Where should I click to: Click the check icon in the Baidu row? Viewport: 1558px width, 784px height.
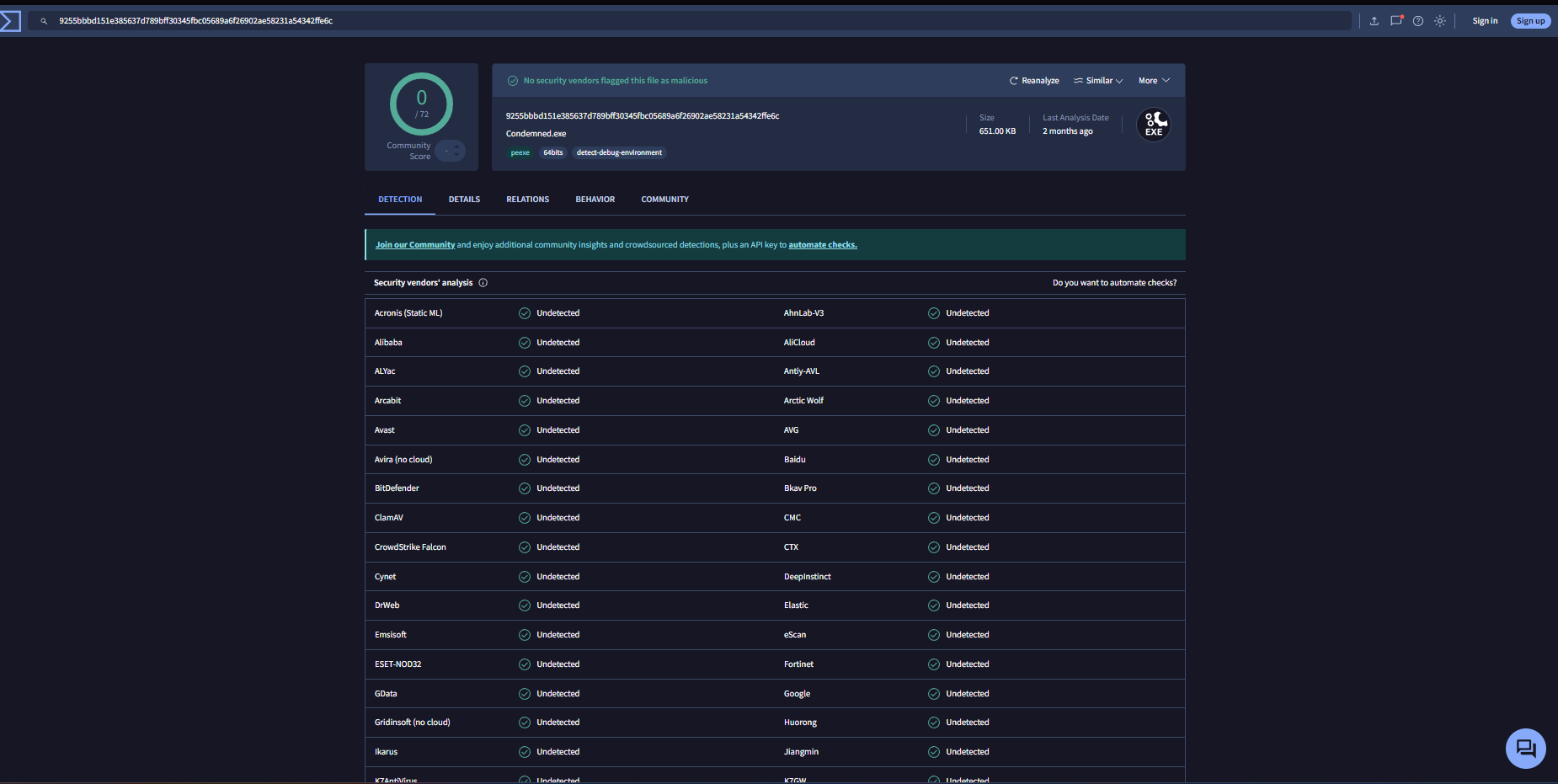[x=934, y=460]
